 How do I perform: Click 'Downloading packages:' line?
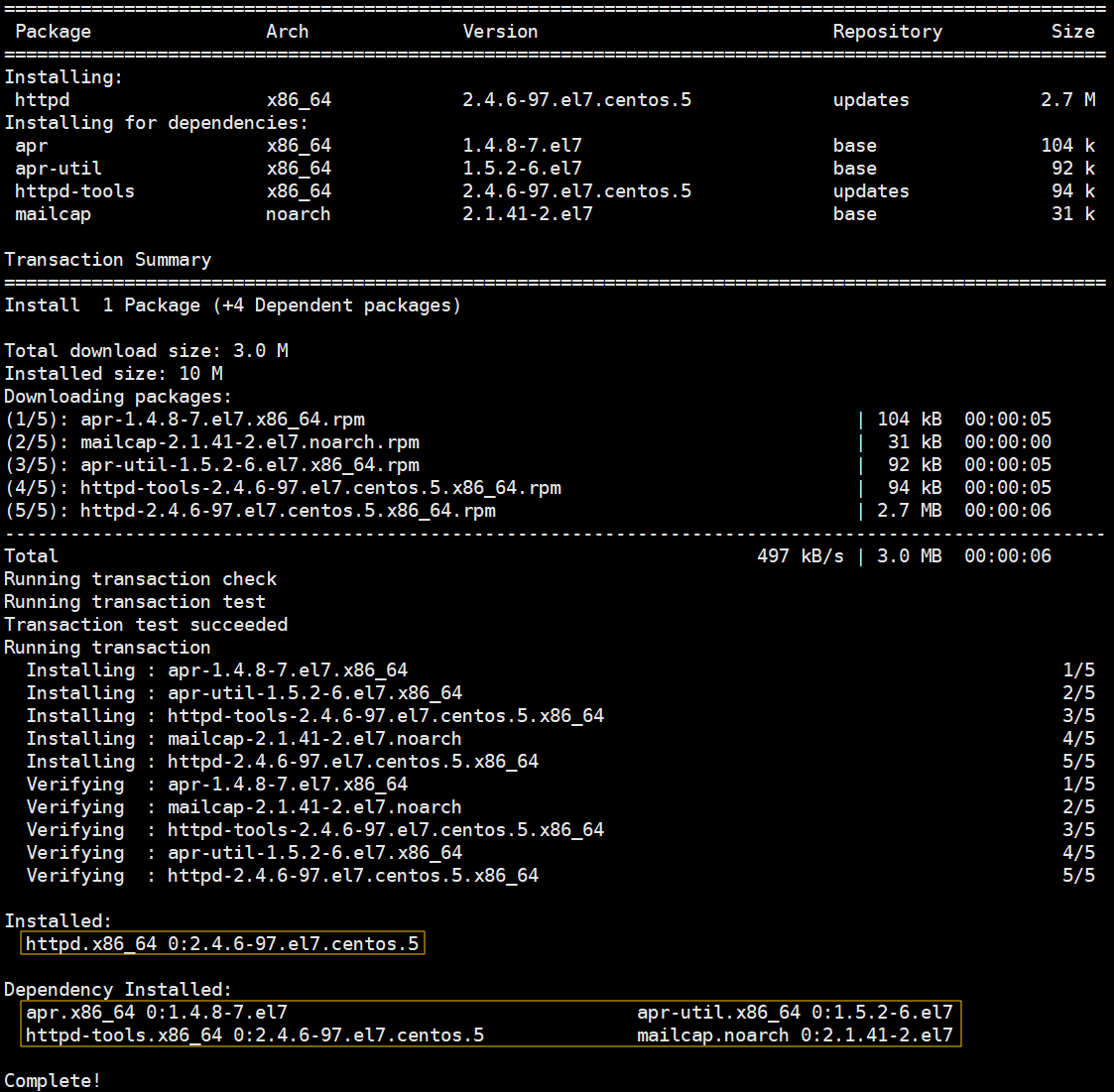(x=118, y=396)
